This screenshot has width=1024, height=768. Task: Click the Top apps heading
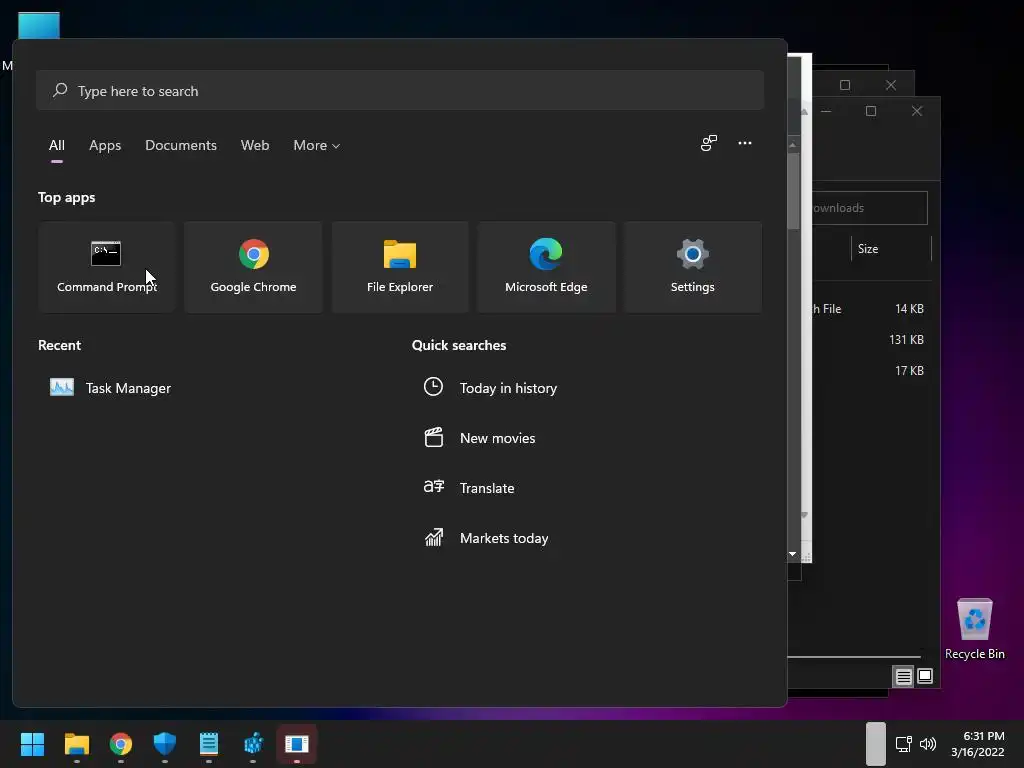[x=67, y=197]
